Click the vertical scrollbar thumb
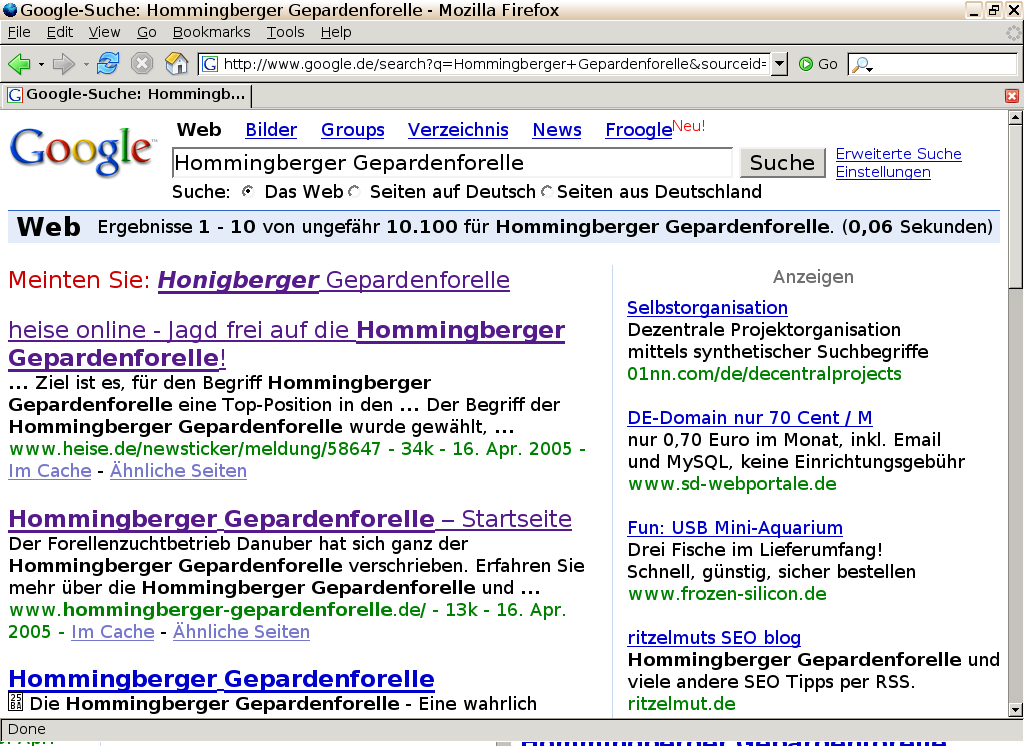This screenshot has height=746, width=1024. tap(1015, 206)
